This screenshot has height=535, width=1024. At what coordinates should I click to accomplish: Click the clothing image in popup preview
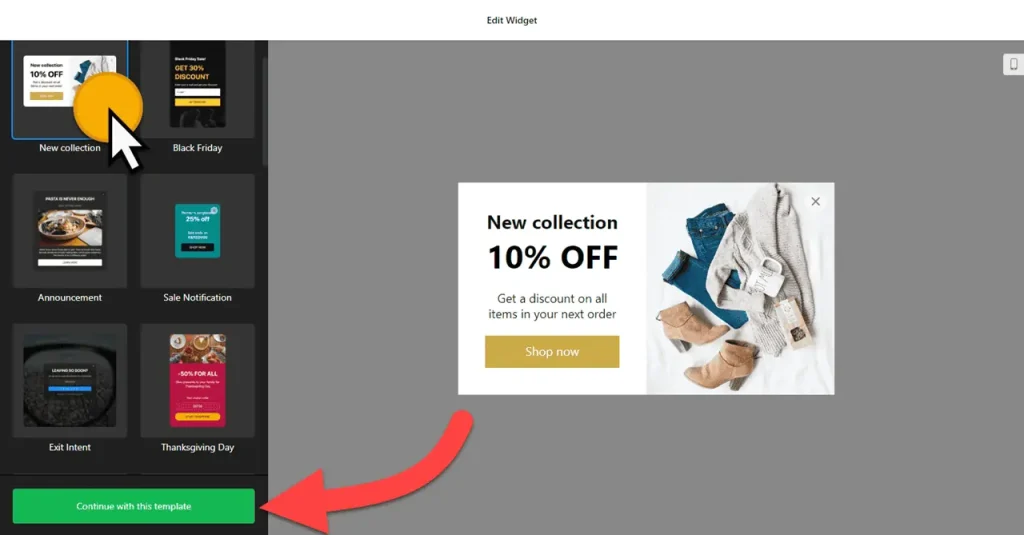(740, 288)
